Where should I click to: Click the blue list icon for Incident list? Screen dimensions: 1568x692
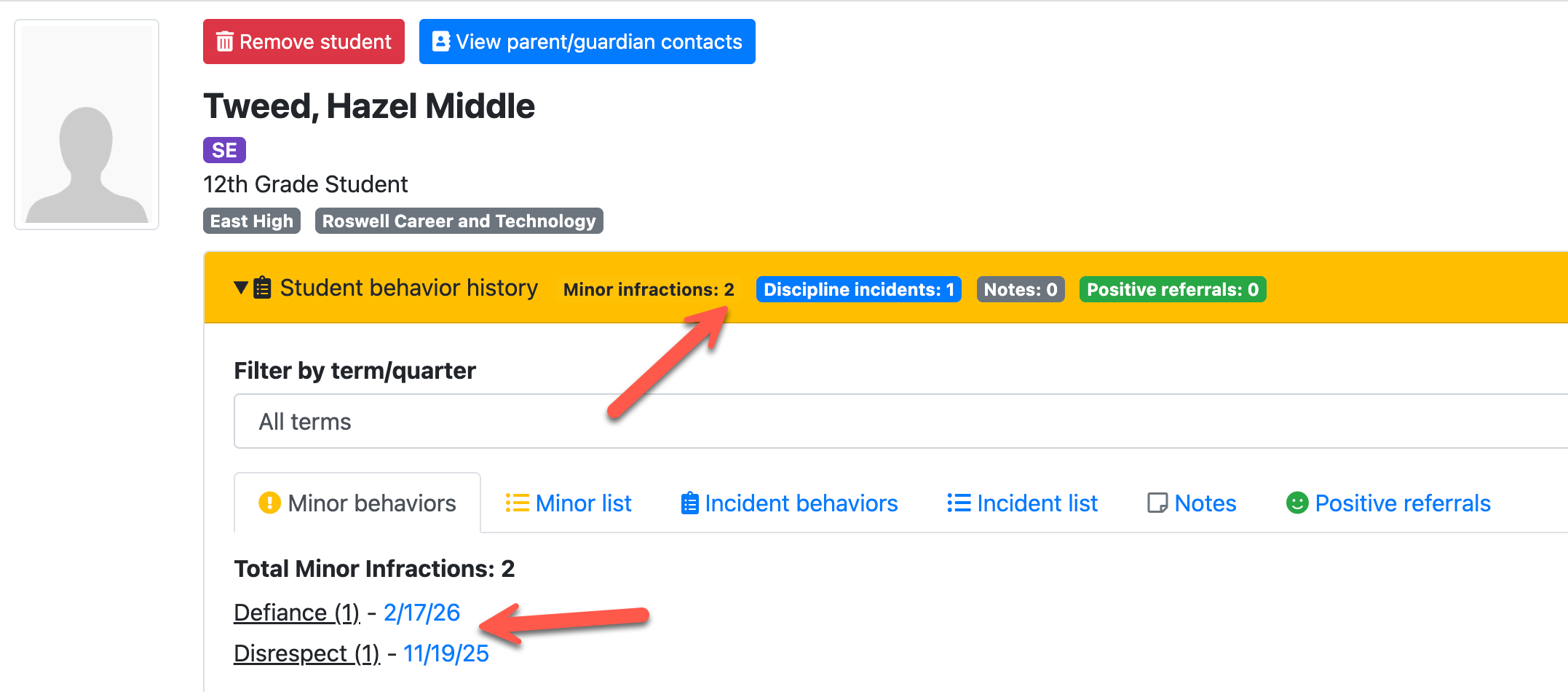coord(959,503)
